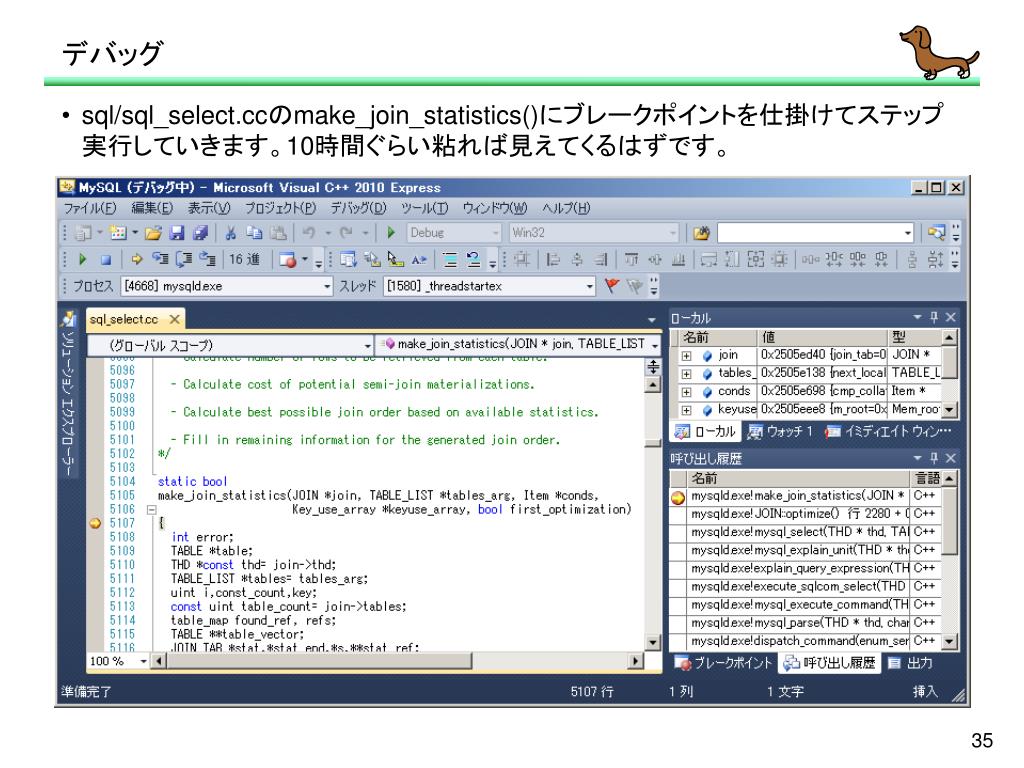Open the (グローバル スコープ) scope dropdown
This screenshot has height=768, width=1024.
tap(368, 345)
